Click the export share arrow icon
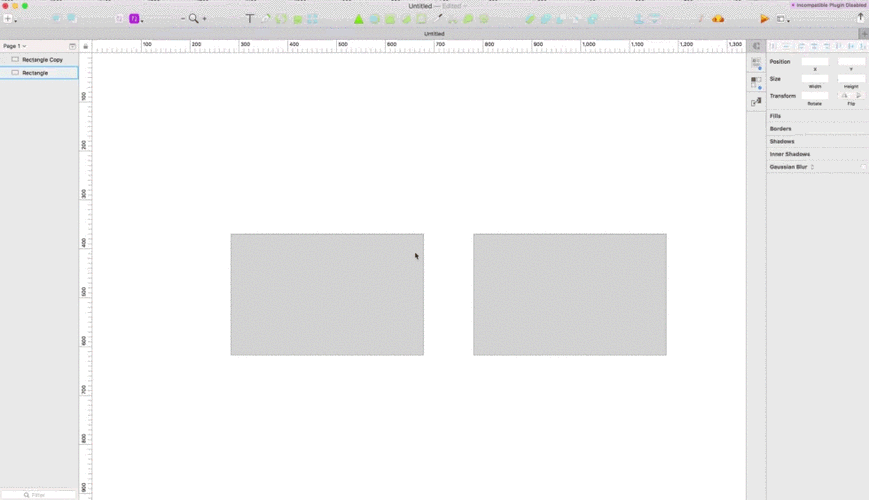Image resolution: width=869 pixels, height=500 pixels. pos(861,18)
